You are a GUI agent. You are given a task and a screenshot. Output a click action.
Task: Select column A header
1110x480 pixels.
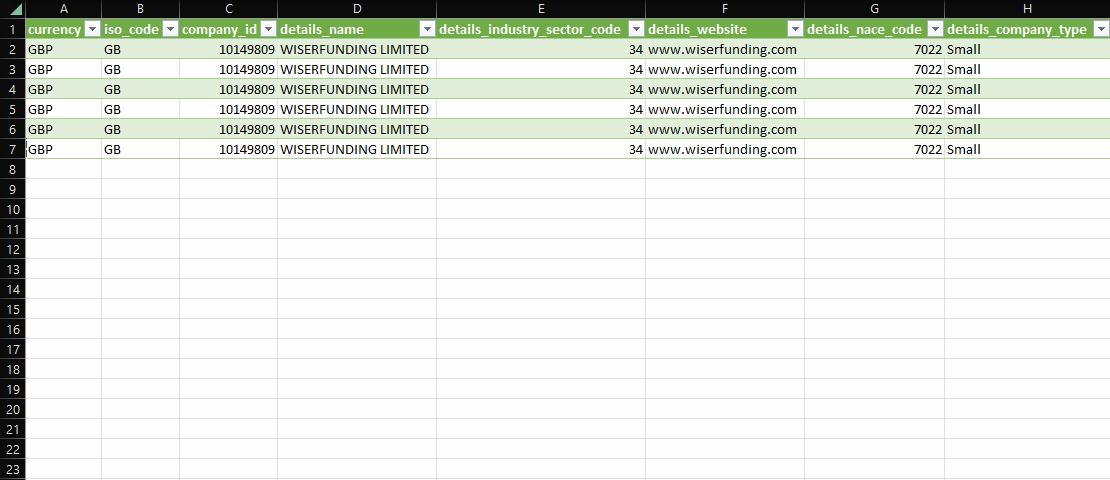pyautogui.click(x=64, y=9)
